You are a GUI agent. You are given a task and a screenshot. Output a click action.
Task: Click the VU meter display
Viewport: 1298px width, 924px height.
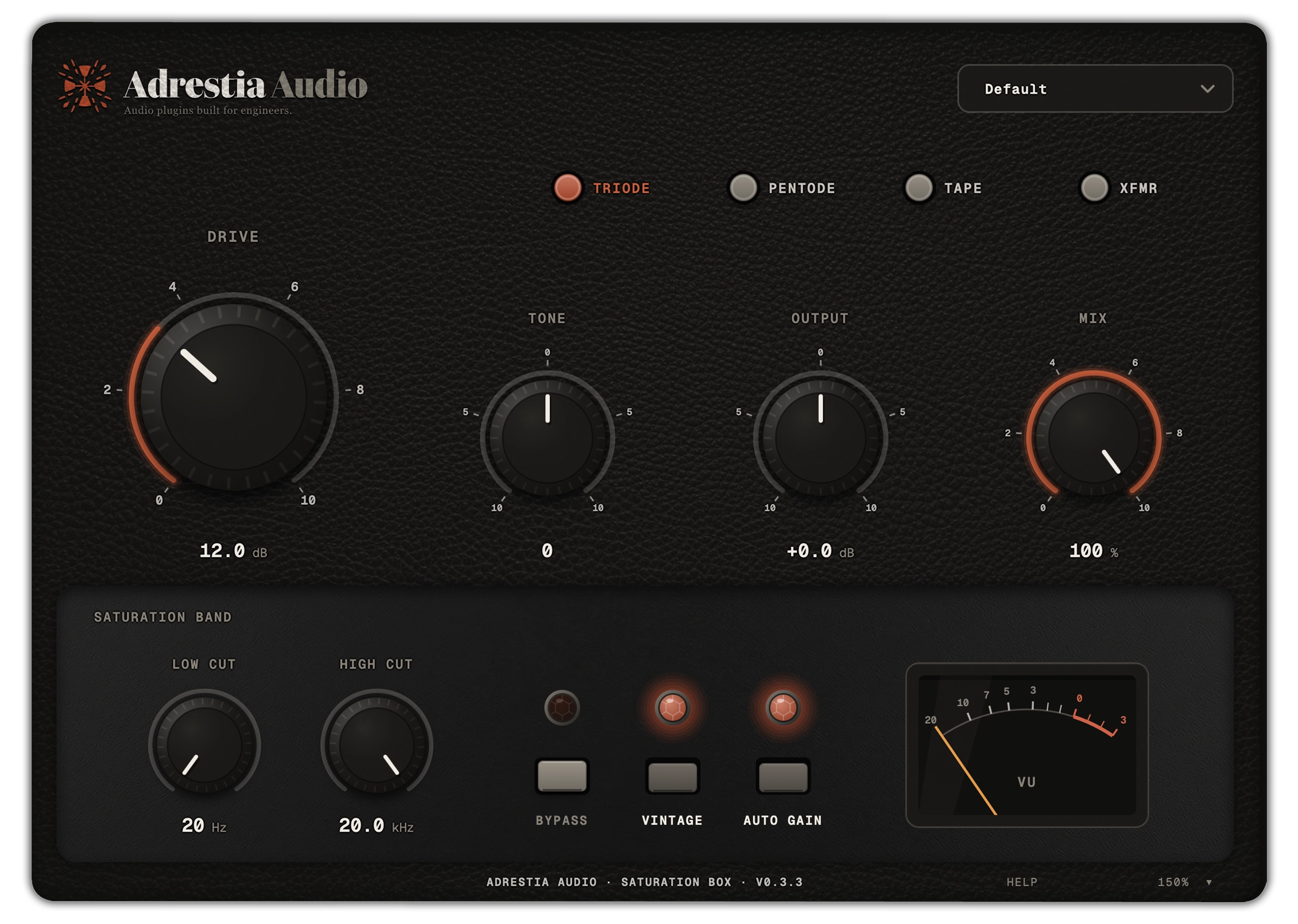[1026, 745]
